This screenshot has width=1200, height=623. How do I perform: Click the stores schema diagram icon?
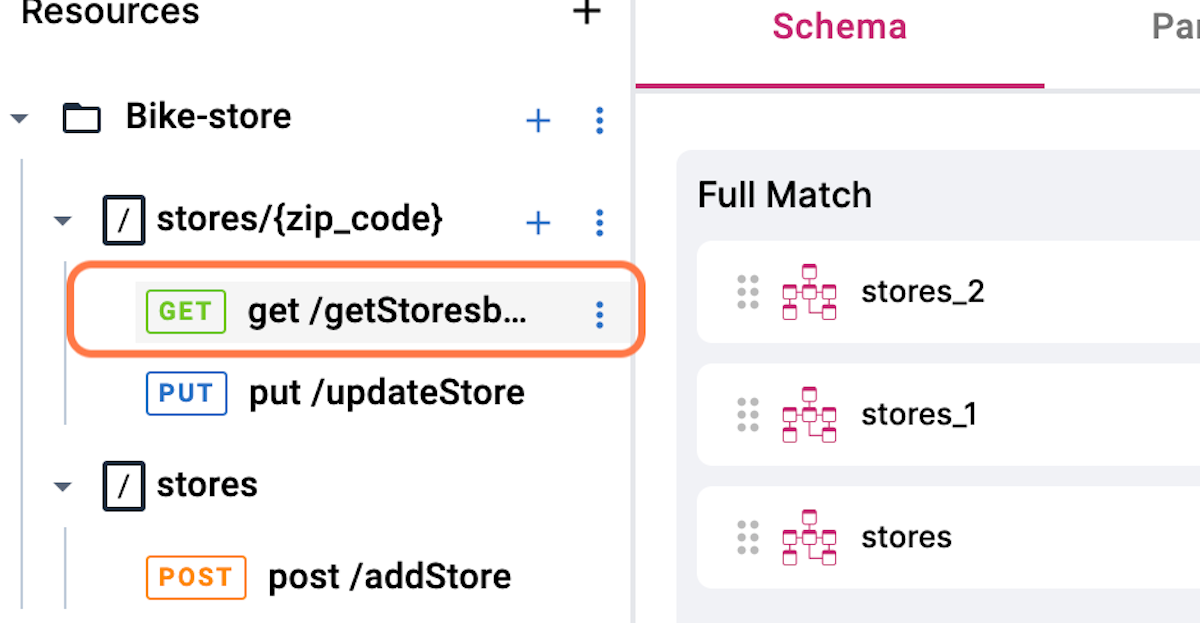pos(809,537)
